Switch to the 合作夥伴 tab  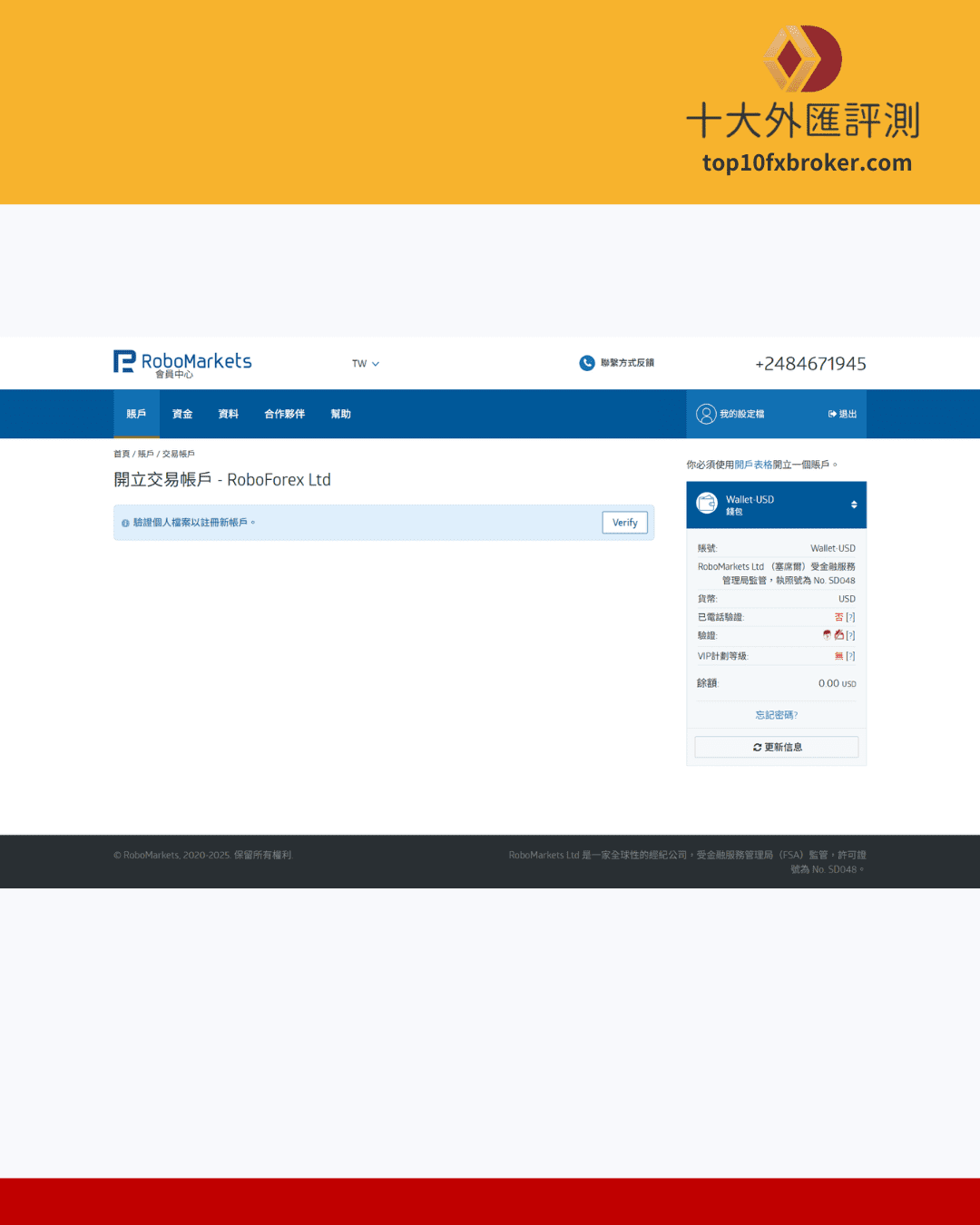point(284,414)
